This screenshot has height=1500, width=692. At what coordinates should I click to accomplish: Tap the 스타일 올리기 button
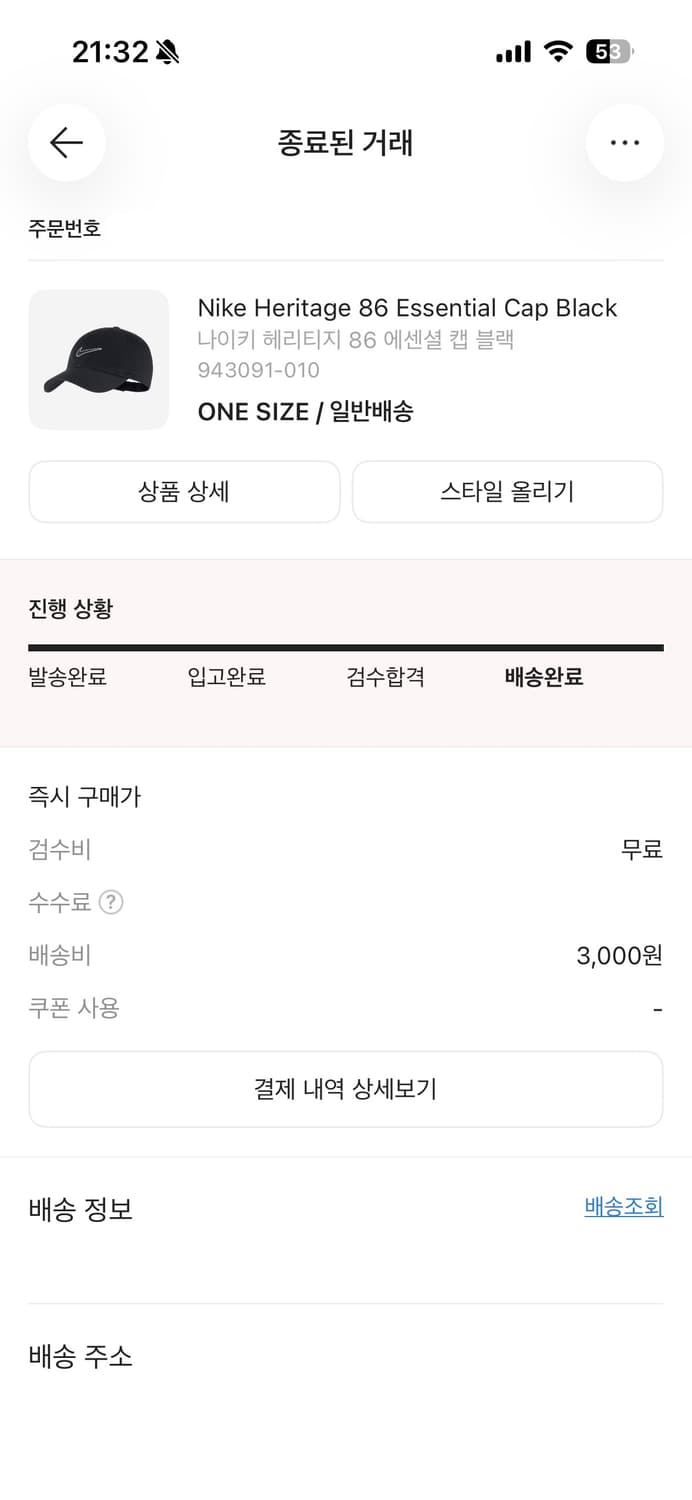507,491
